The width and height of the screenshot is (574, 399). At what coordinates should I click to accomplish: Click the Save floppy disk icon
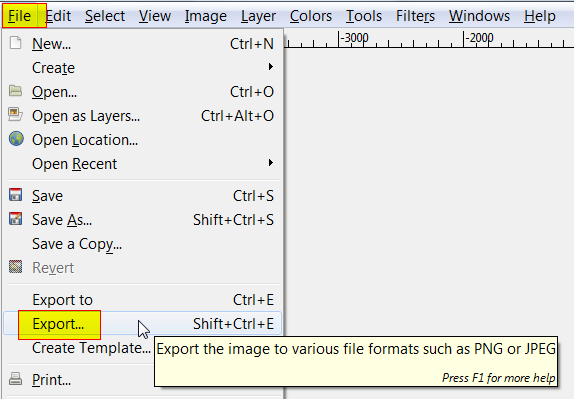tap(15, 195)
